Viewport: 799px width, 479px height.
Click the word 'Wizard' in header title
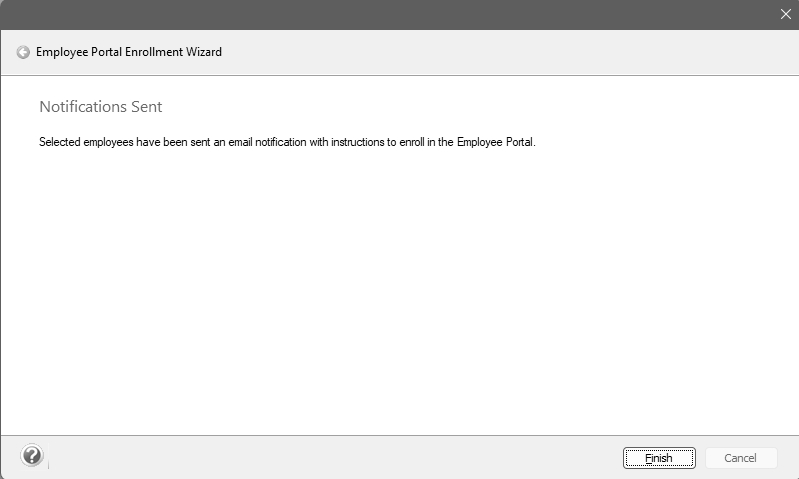203,52
